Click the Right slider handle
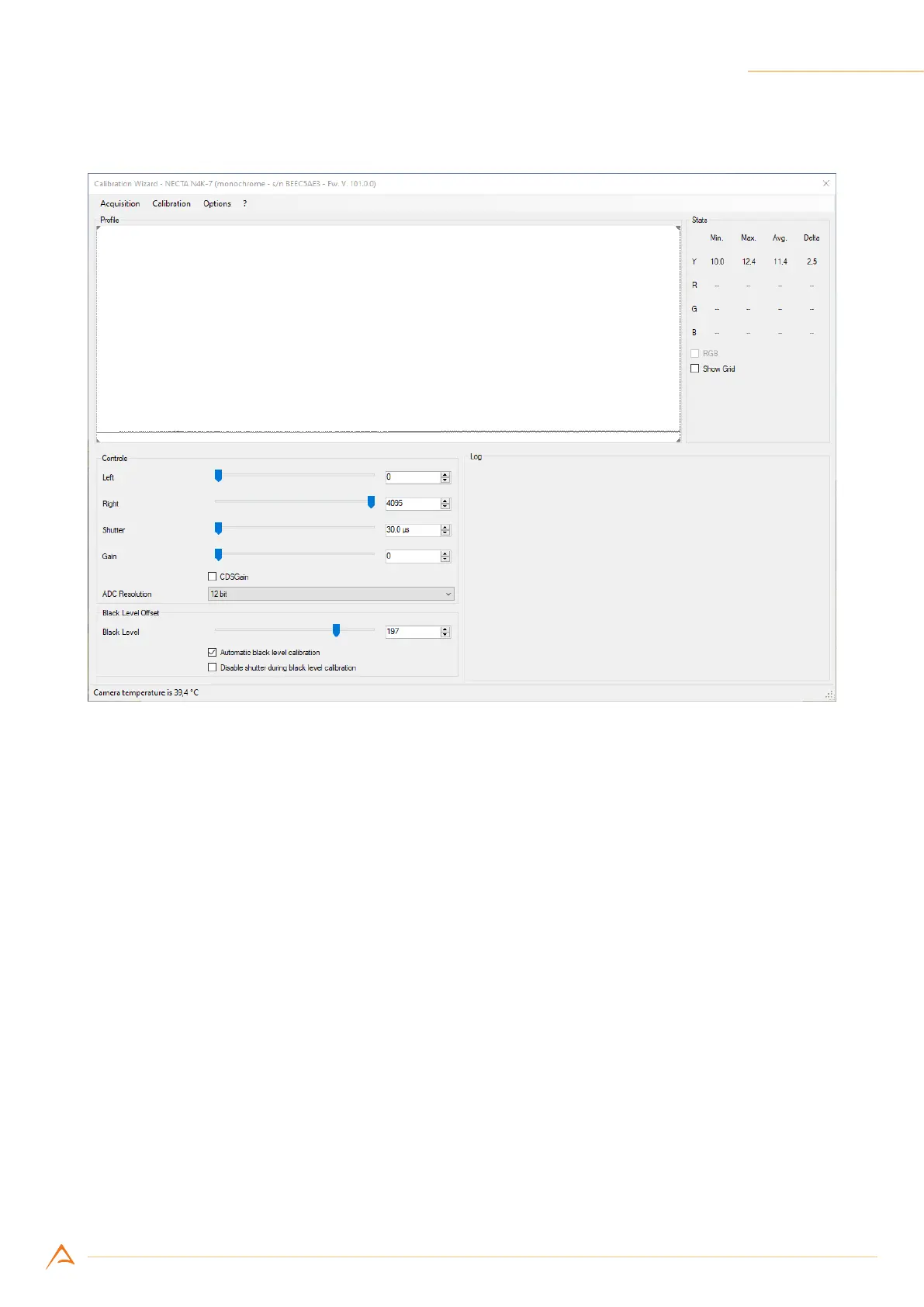Viewport: 924px width, 1307px height. click(x=371, y=502)
